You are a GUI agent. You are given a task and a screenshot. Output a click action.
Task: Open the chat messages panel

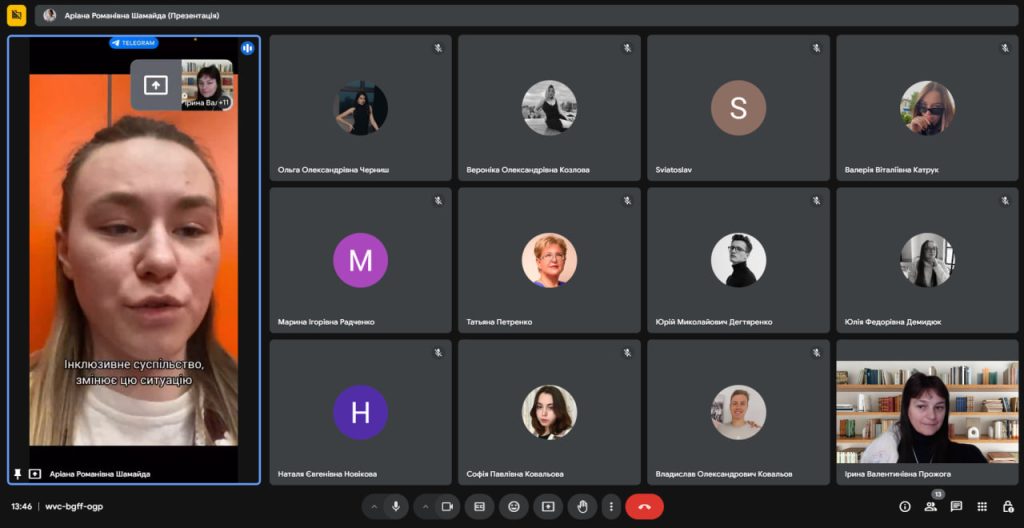pyautogui.click(x=957, y=507)
